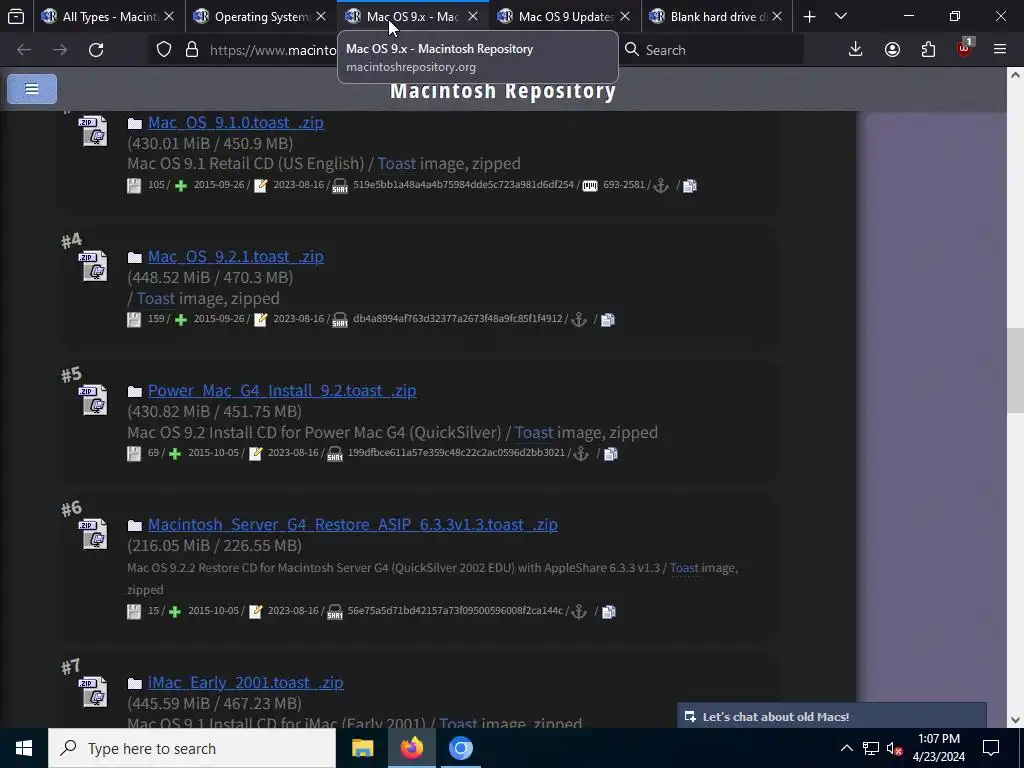
Task: Click anchor icon in Macintosh_Server_G4 row
Action: [579, 612]
